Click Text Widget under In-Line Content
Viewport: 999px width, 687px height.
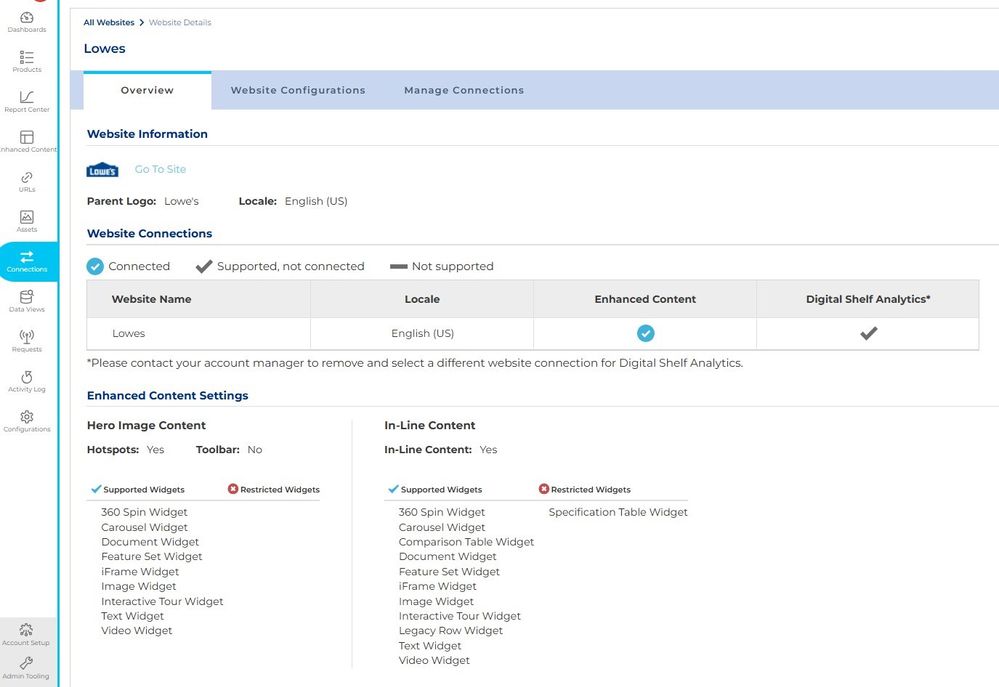pyautogui.click(x=430, y=646)
